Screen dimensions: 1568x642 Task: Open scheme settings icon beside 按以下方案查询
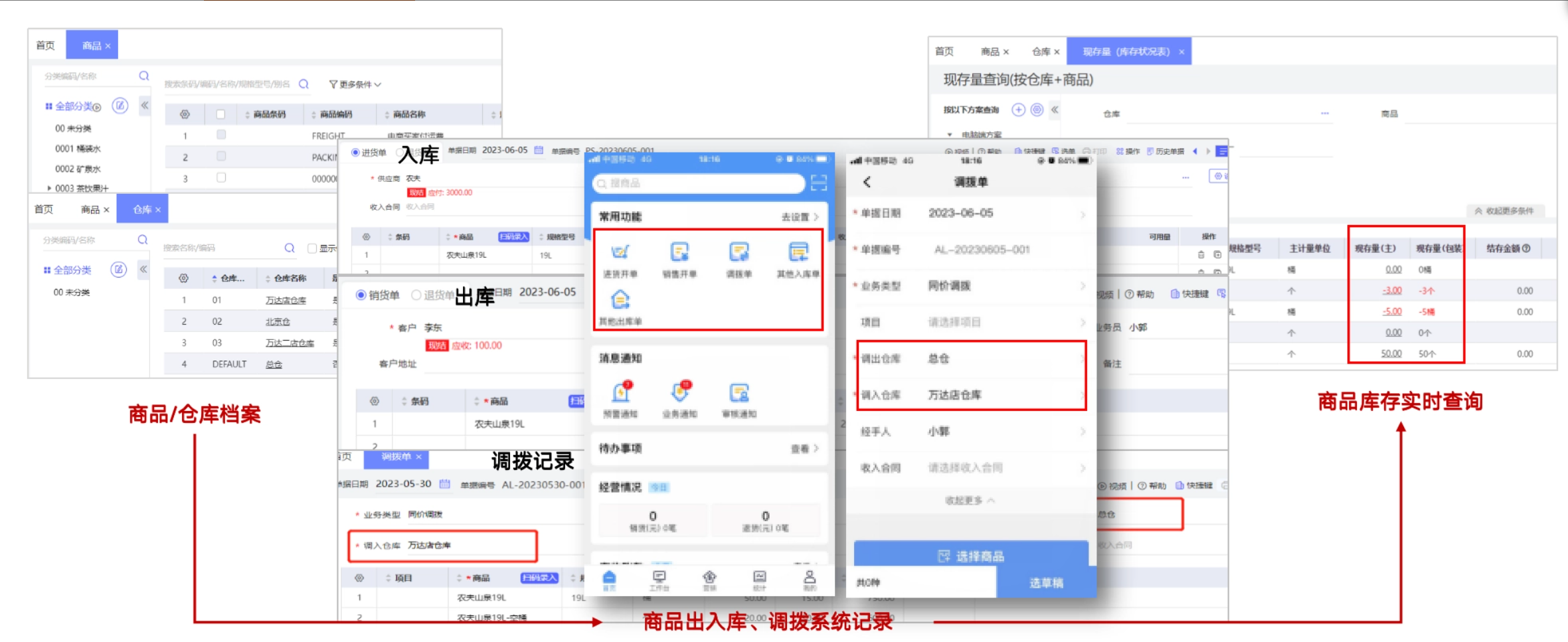tap(1037, 110)
